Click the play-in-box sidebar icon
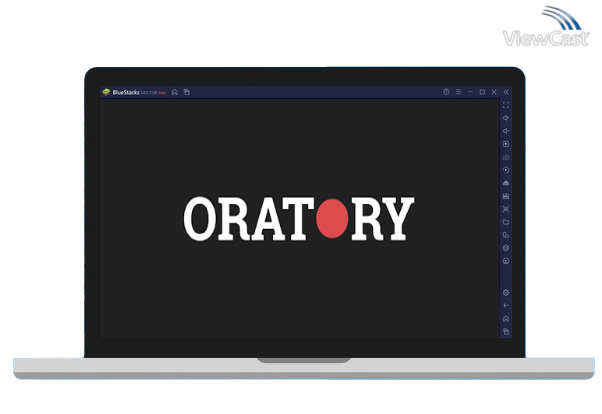The image size is (602, 414). (x=506, y=144)
